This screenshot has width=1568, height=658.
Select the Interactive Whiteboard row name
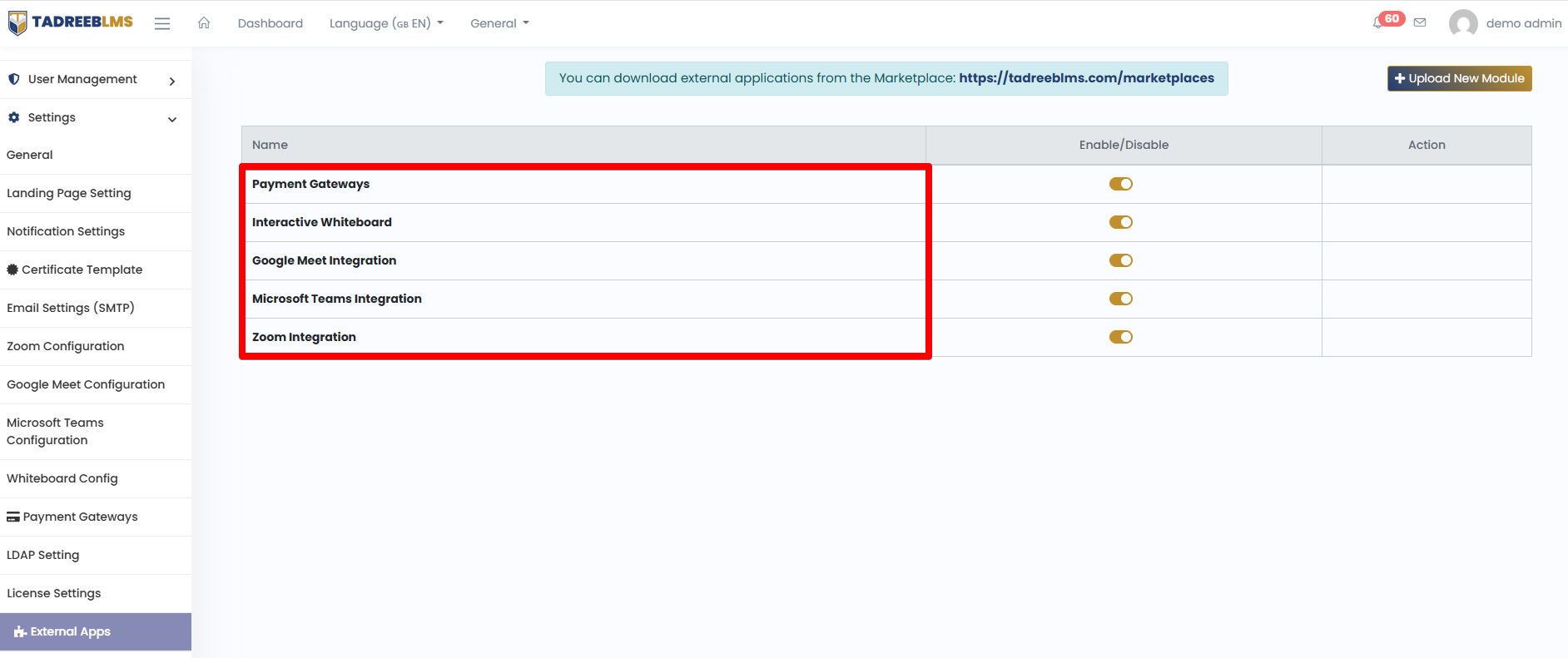point(322,222)
